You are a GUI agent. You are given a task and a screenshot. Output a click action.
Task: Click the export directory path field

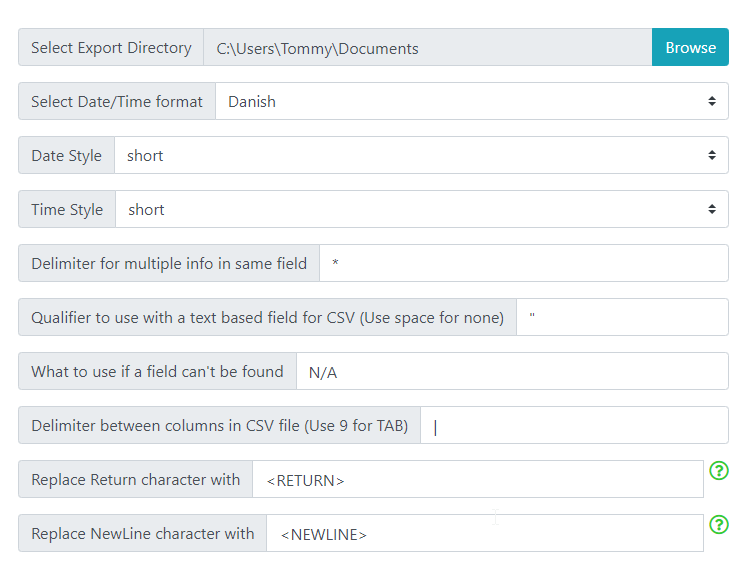428,47
